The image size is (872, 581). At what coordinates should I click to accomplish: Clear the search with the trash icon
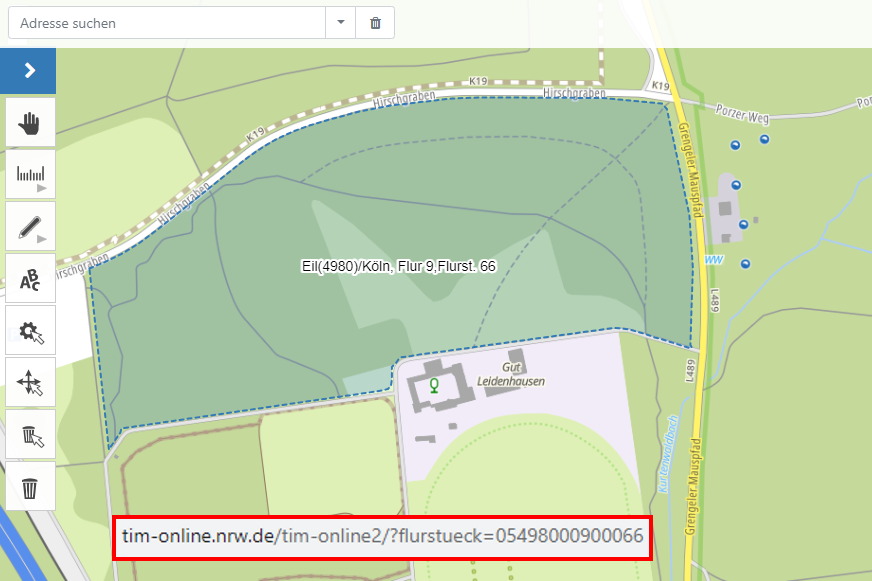pyautogui.click(x=375, y=23)
